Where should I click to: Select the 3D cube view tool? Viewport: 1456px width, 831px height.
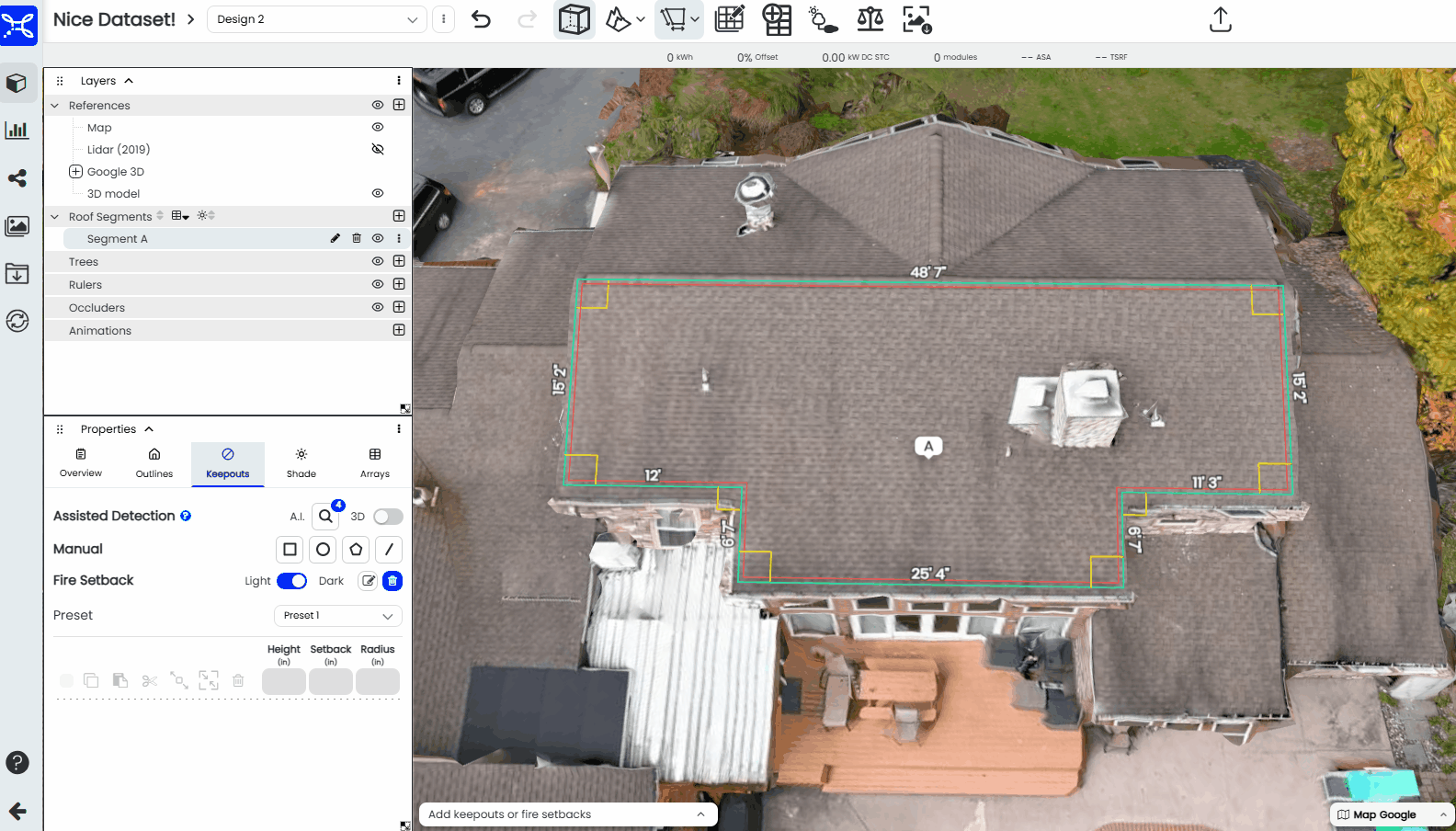(x=574, y=19)
